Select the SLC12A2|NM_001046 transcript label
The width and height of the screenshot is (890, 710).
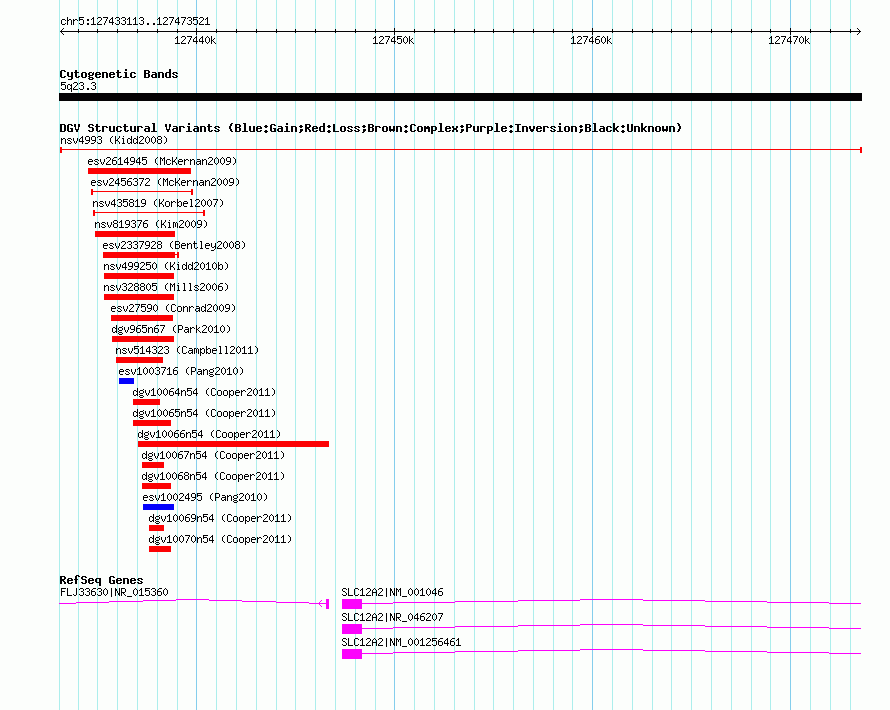point(392,592)
